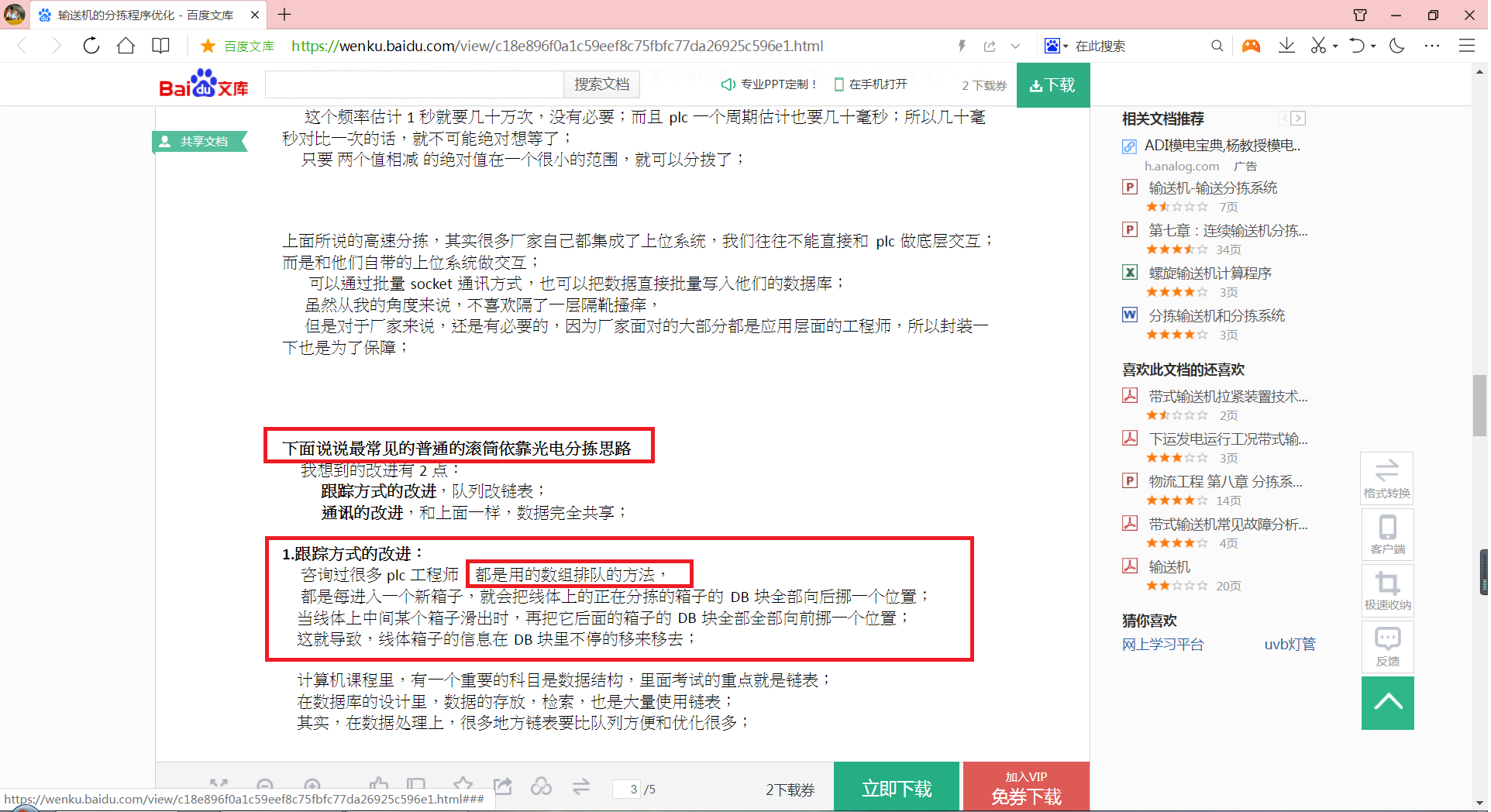Click the green back-to-top arrow

1387,703
